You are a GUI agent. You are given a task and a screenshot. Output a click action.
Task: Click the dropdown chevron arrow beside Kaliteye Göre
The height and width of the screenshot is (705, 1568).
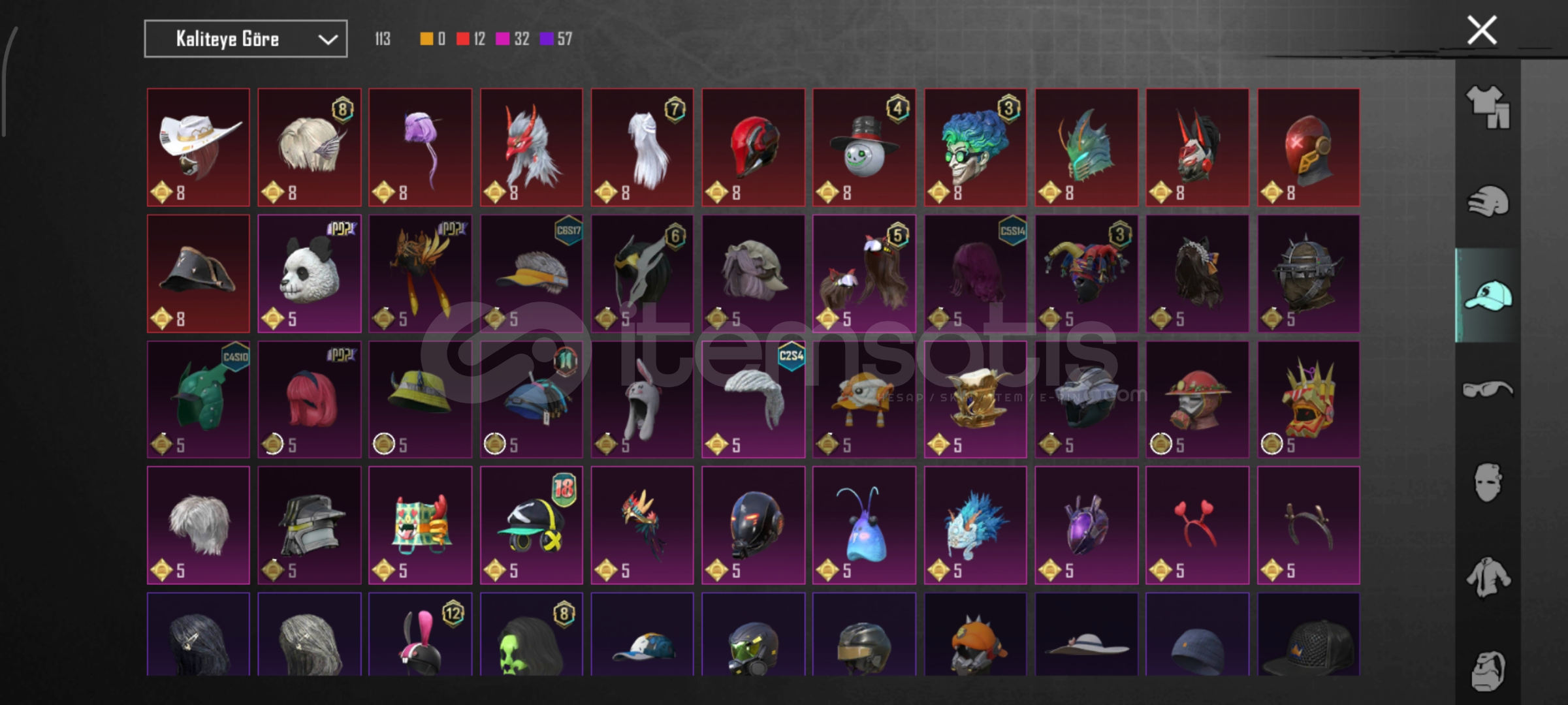pos(327,40)
